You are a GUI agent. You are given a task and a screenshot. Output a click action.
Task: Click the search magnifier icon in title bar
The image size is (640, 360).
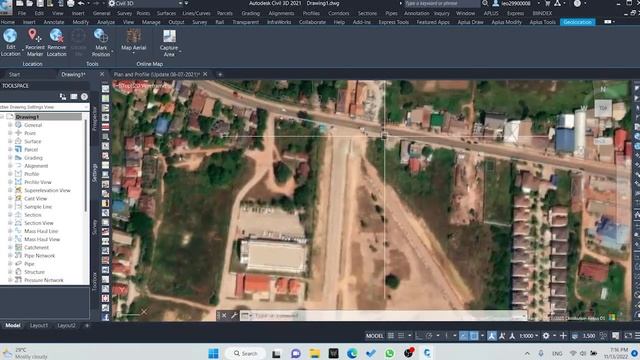pyautogui.click(x=485, y=3)
